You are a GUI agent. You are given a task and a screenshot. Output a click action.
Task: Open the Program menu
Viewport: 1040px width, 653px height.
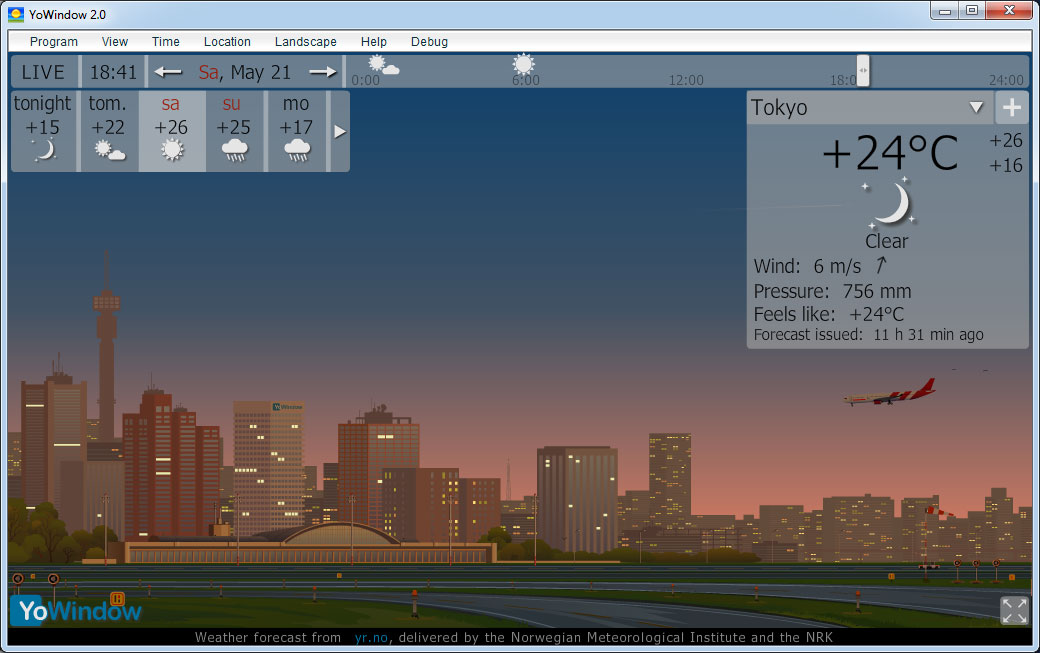tap(54, 42)
